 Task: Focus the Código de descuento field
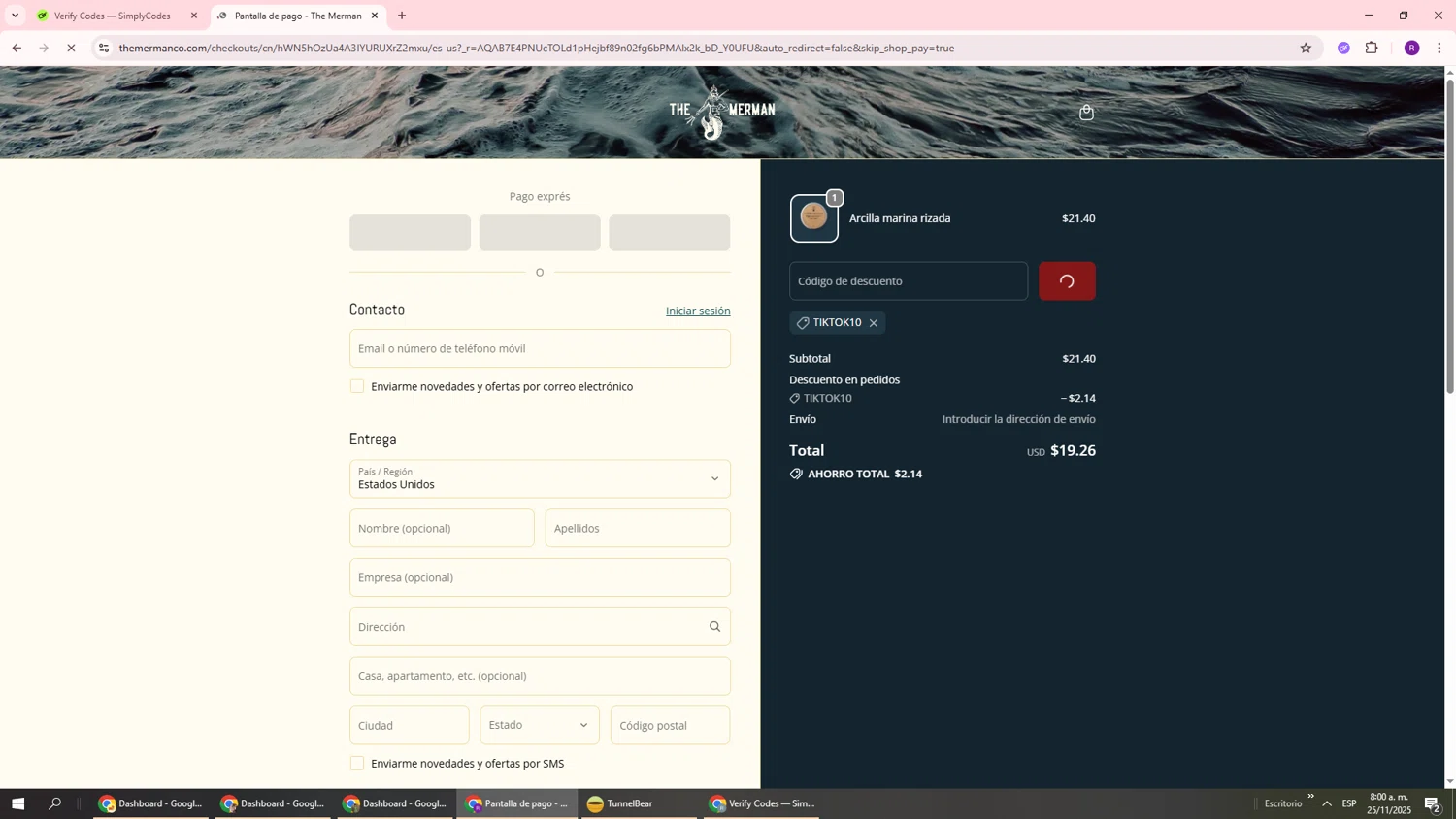tap(909, 281)
